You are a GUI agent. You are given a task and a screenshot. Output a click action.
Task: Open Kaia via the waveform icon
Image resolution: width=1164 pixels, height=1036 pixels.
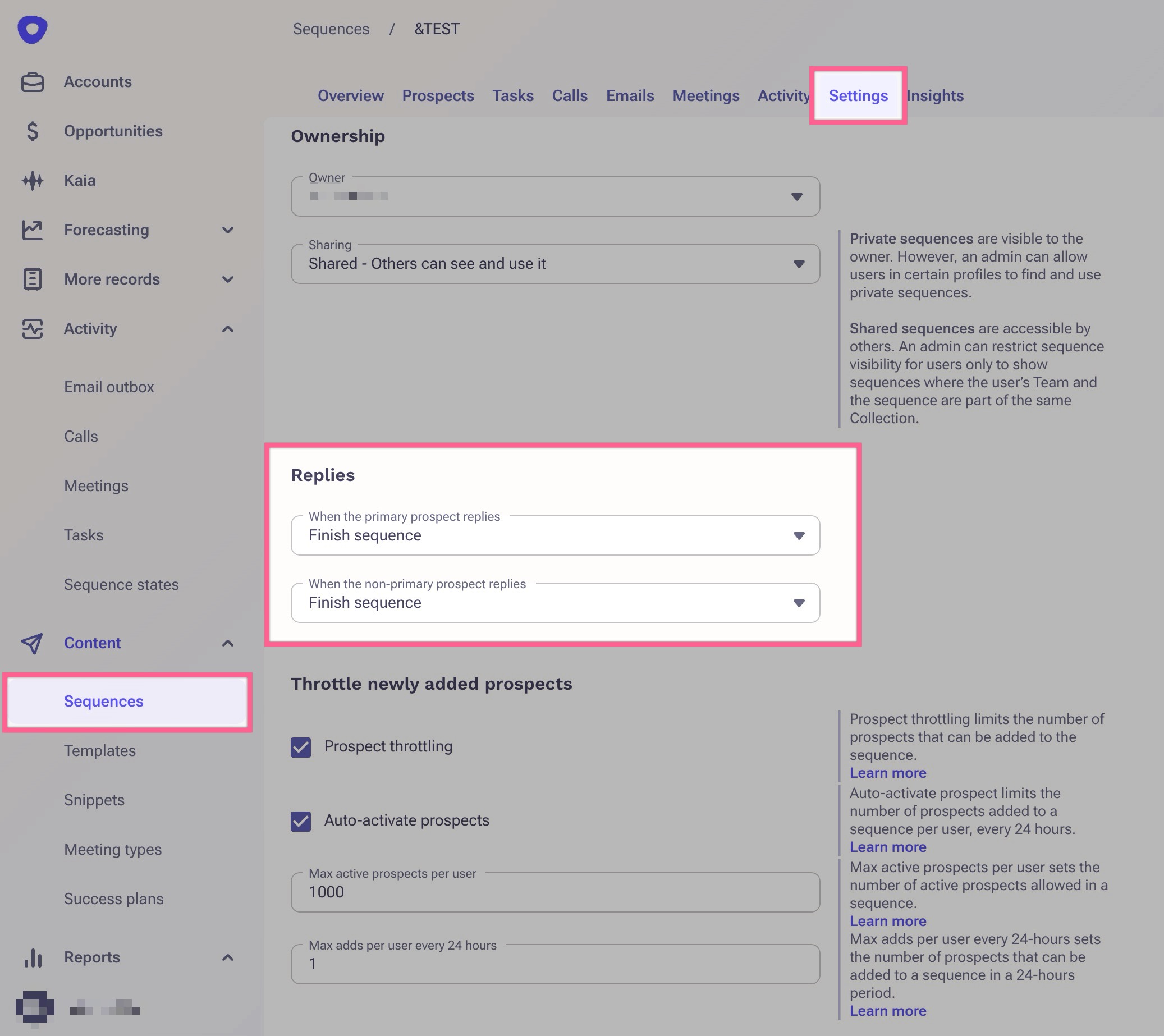click(x=32, y=181)
